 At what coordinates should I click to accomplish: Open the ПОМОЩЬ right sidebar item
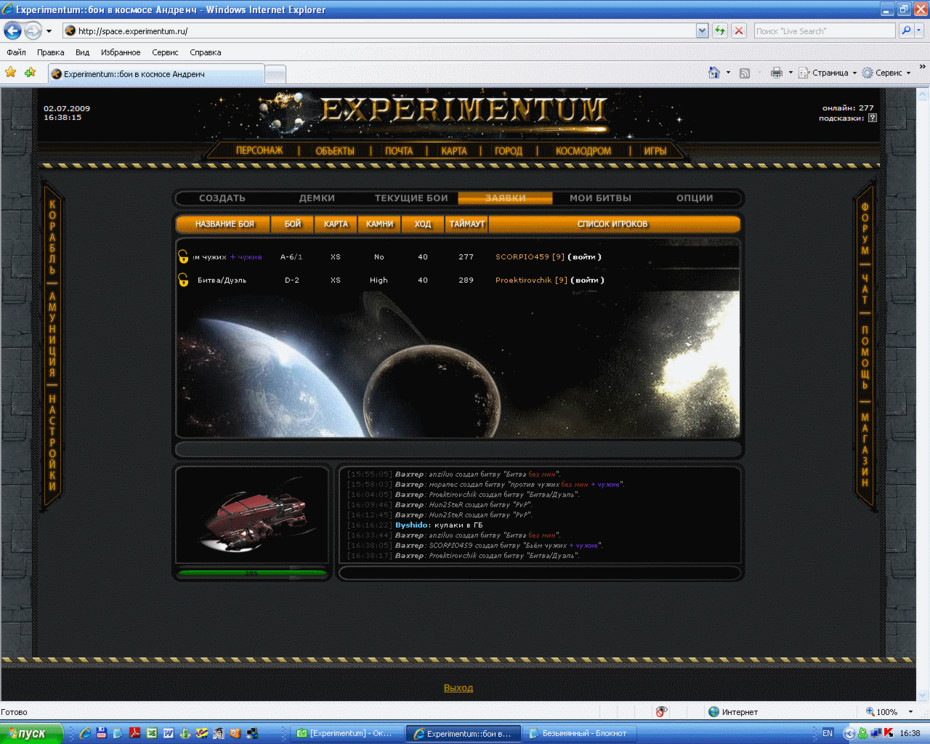click(865, 357)
